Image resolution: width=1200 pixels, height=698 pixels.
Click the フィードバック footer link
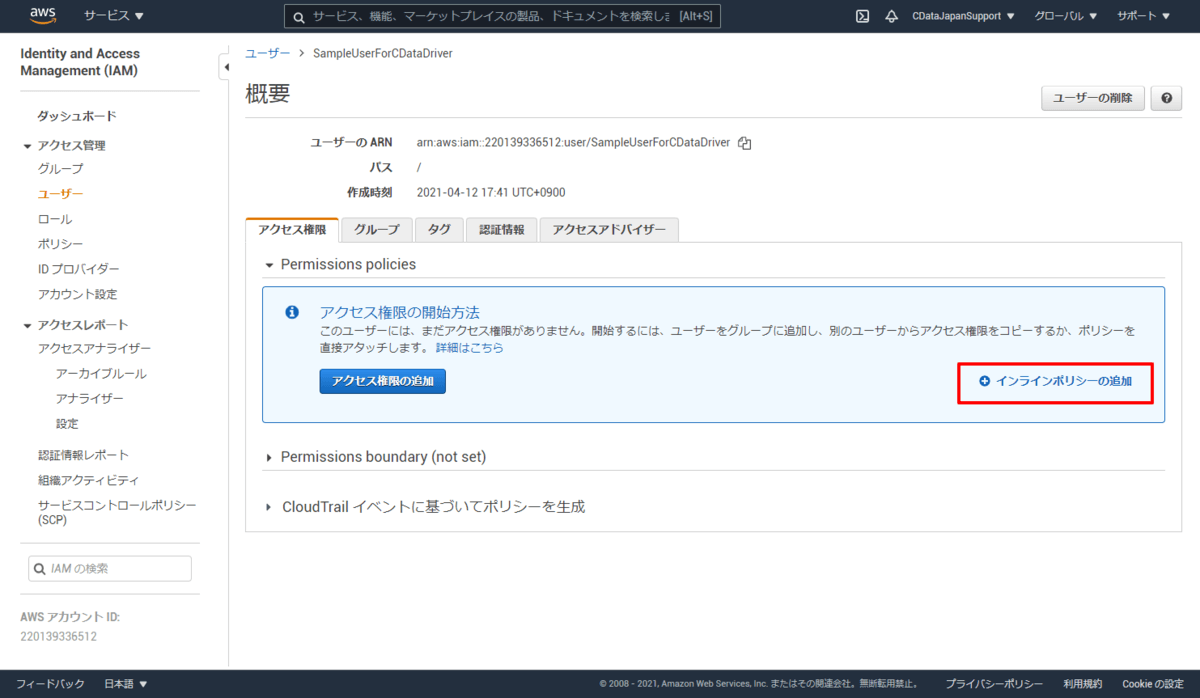pyautogui.click(x=50, y=684)
